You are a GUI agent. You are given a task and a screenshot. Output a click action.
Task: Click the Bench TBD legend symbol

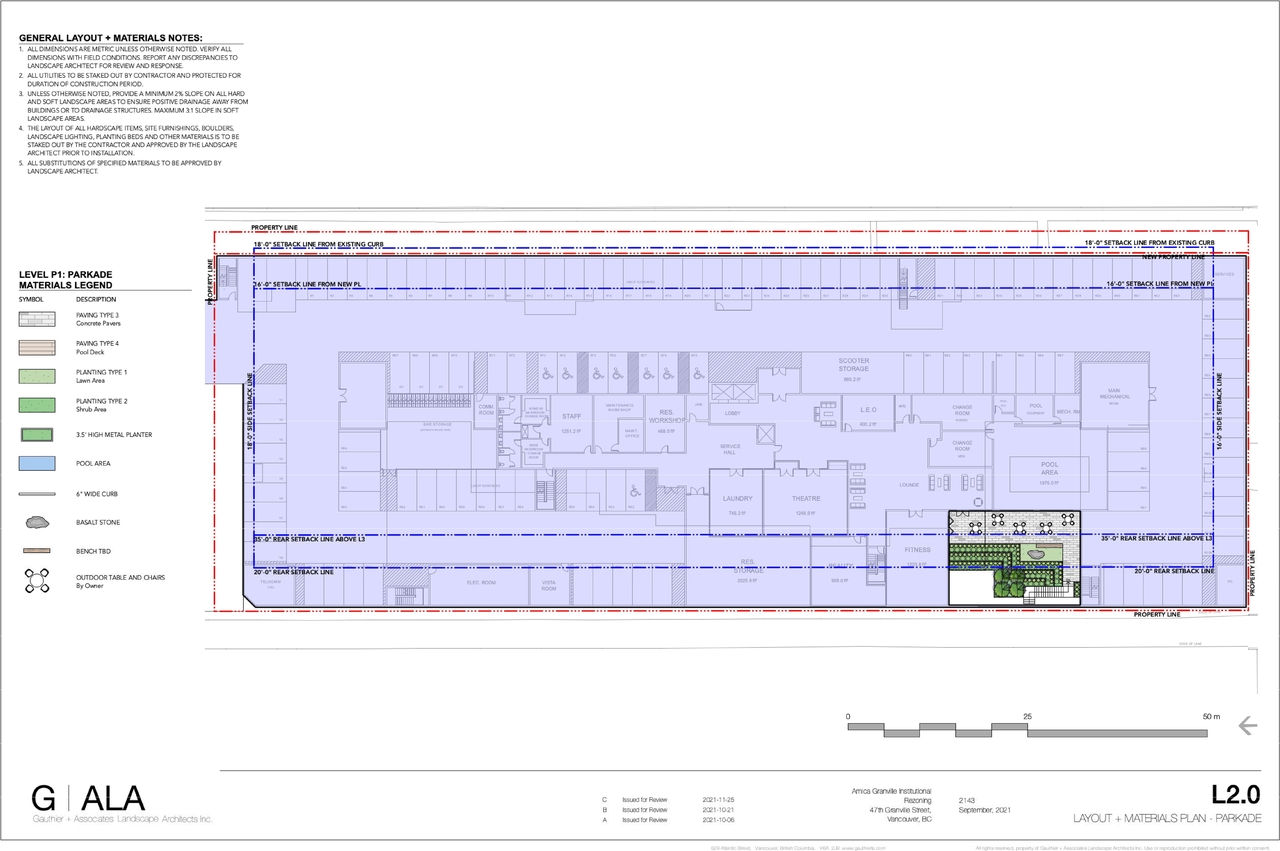point(38,551)
